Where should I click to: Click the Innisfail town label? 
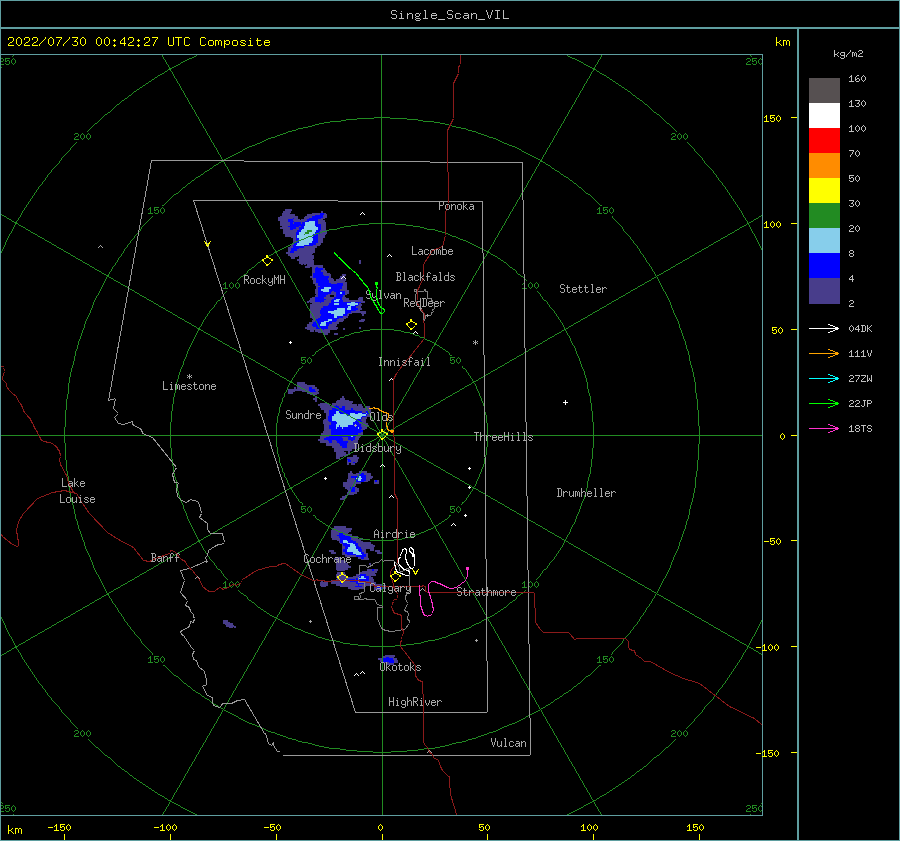[404, 362]
